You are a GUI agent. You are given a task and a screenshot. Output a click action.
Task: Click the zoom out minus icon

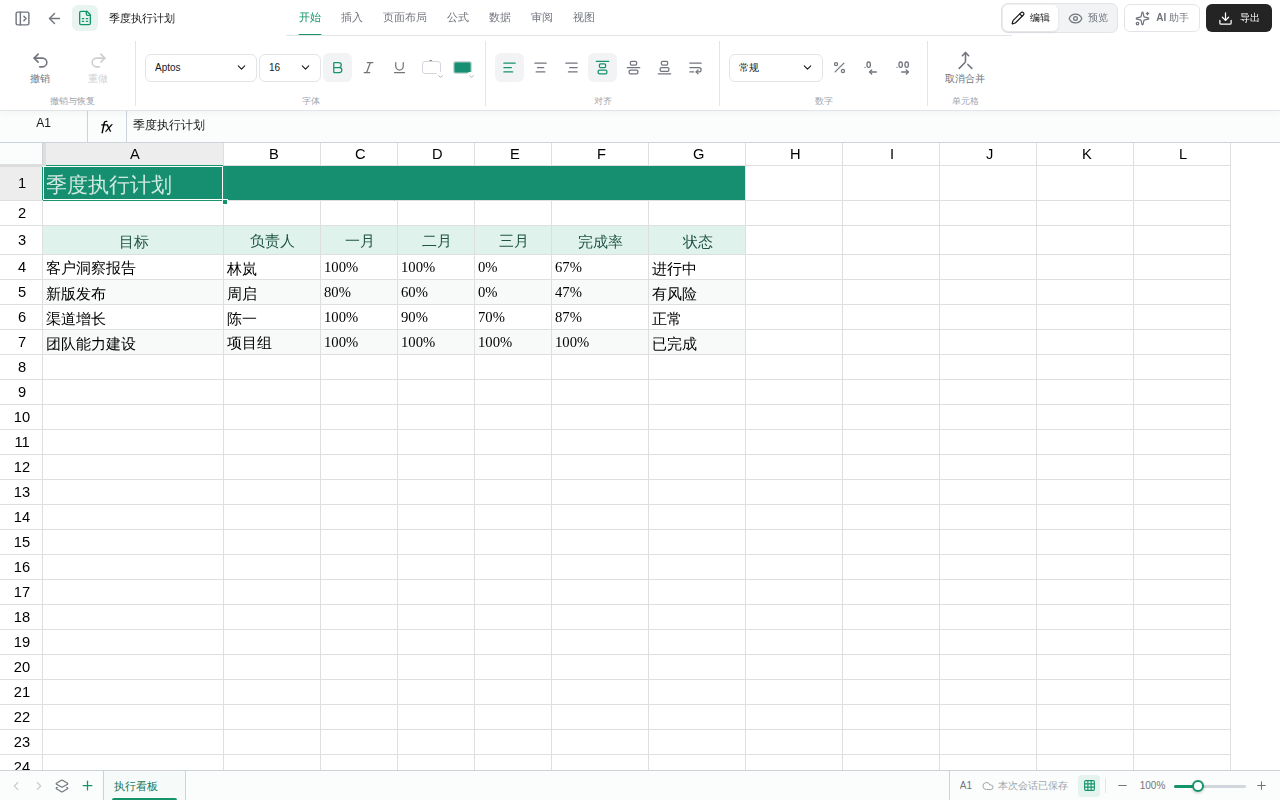click(x=1122, y=786)
